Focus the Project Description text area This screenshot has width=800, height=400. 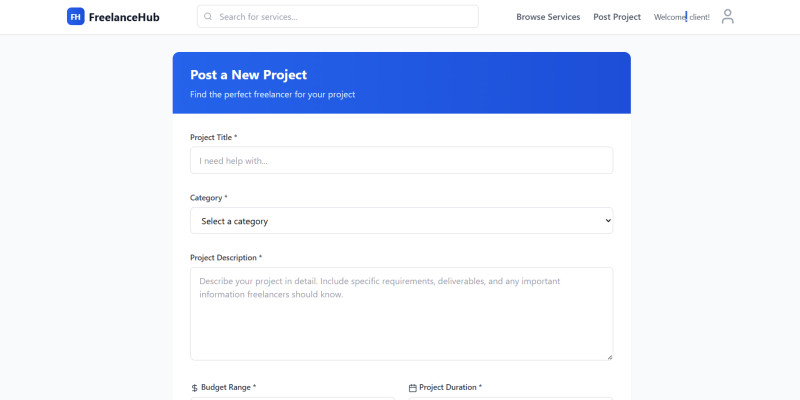coord(401,313)
